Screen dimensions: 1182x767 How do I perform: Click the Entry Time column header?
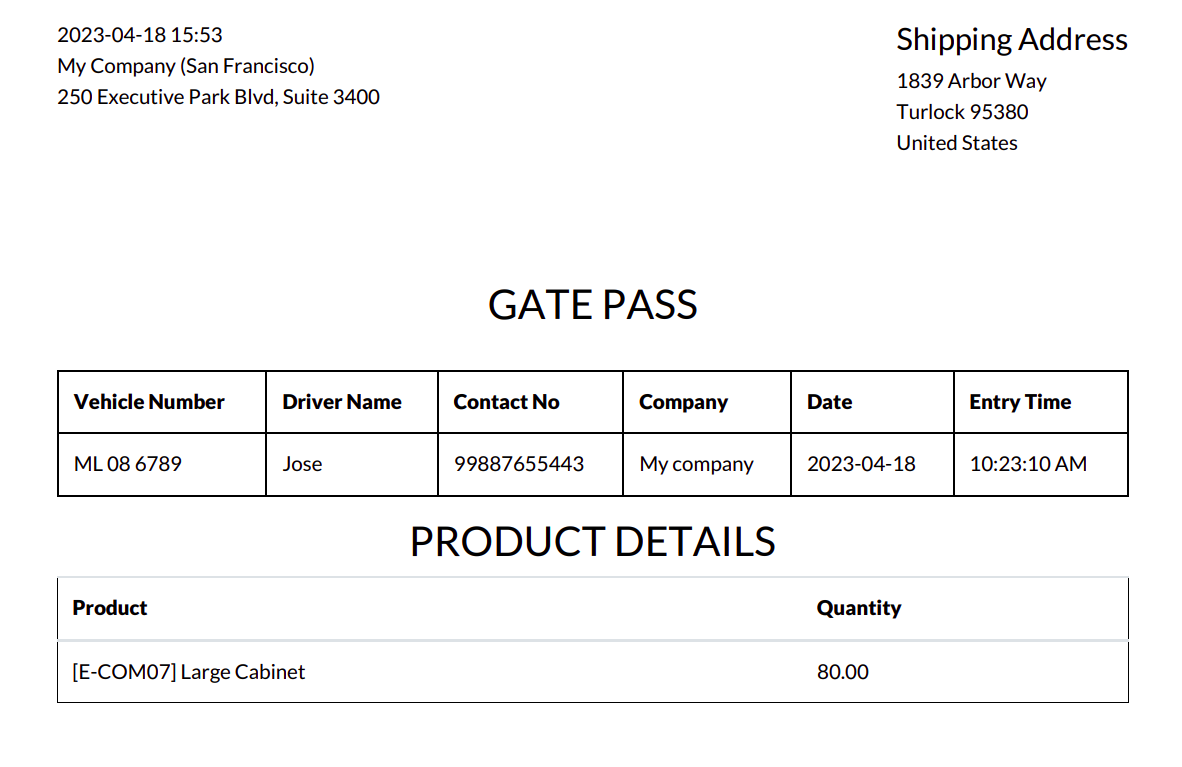[x=1020, y=402]
